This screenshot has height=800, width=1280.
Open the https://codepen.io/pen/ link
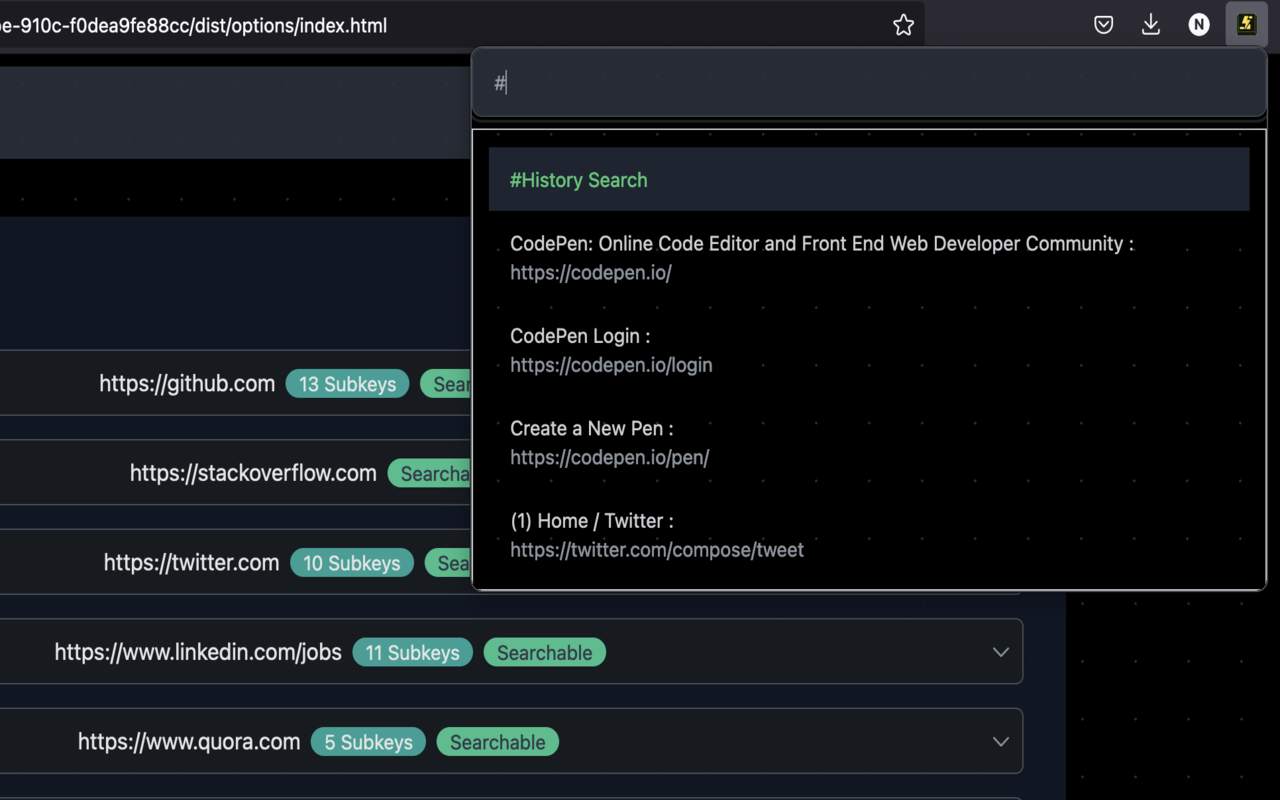[x=609, y=458]
